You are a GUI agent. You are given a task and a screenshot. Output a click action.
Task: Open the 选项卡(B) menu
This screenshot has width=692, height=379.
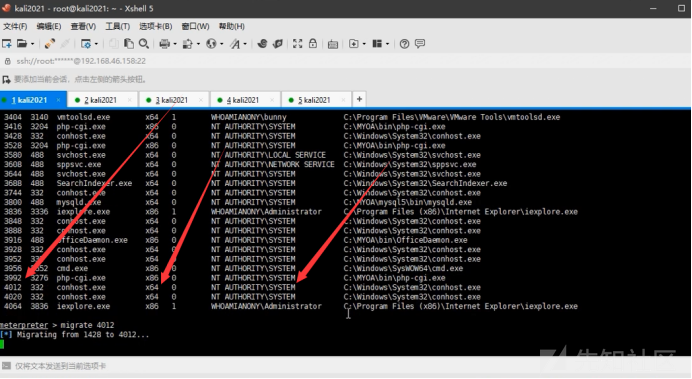click(156, 26)
